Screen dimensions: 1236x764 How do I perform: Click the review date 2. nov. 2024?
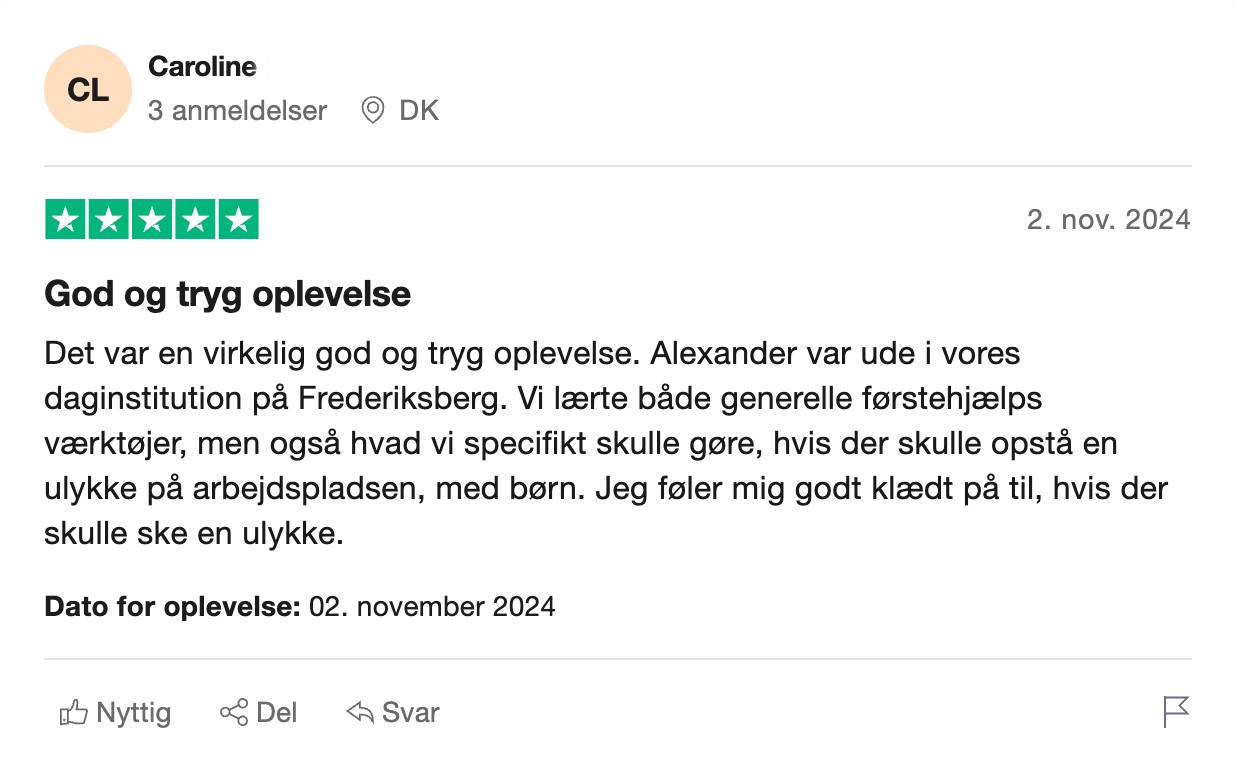pos(1108,219)
